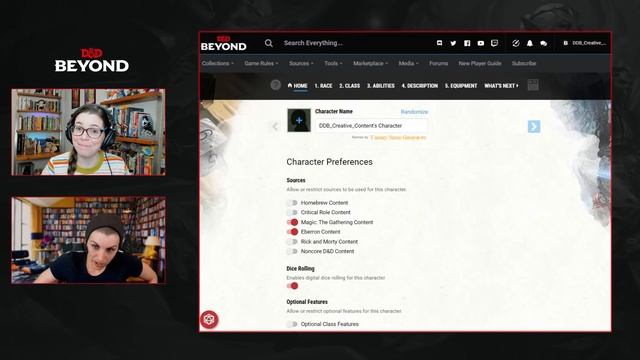Go to 3. Abilities tab
Screen dimensions: 640x360
tap(381, 86)
